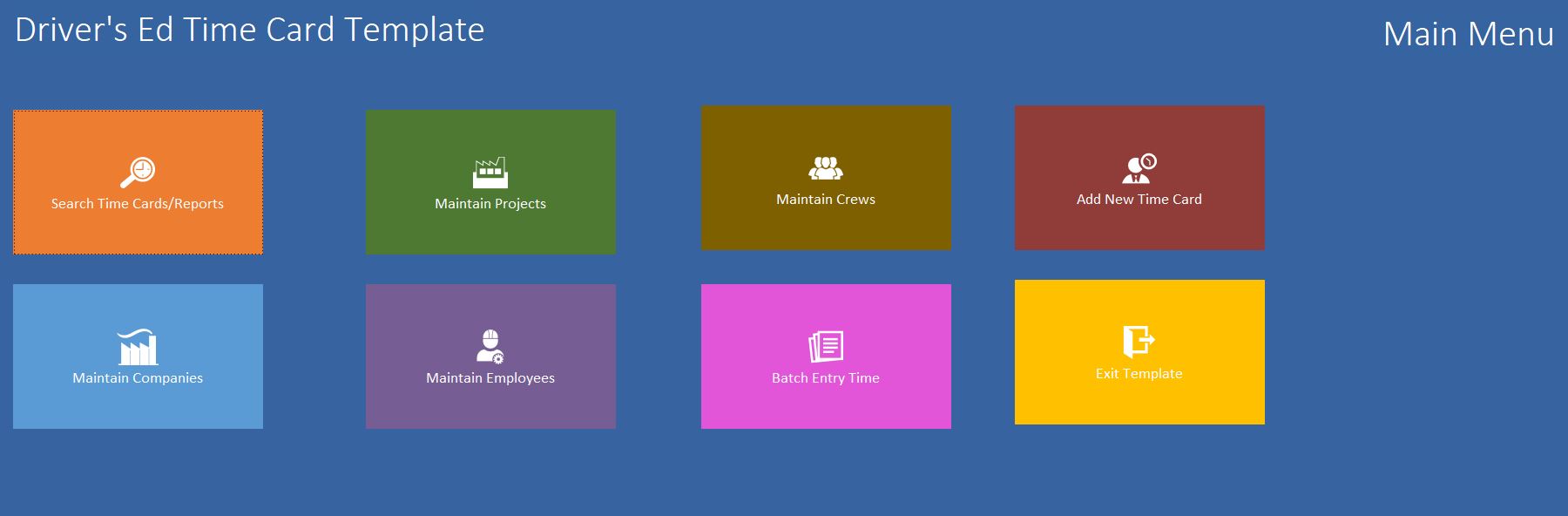1568x516 pixels.
Task: Click the person with clock icon
Action: pos(1139,168)
